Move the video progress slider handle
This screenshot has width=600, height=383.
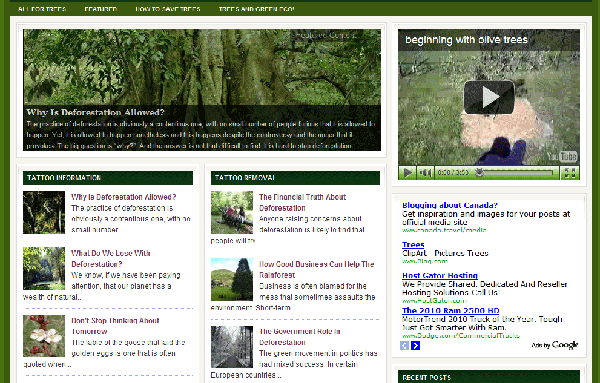[479, 173]
